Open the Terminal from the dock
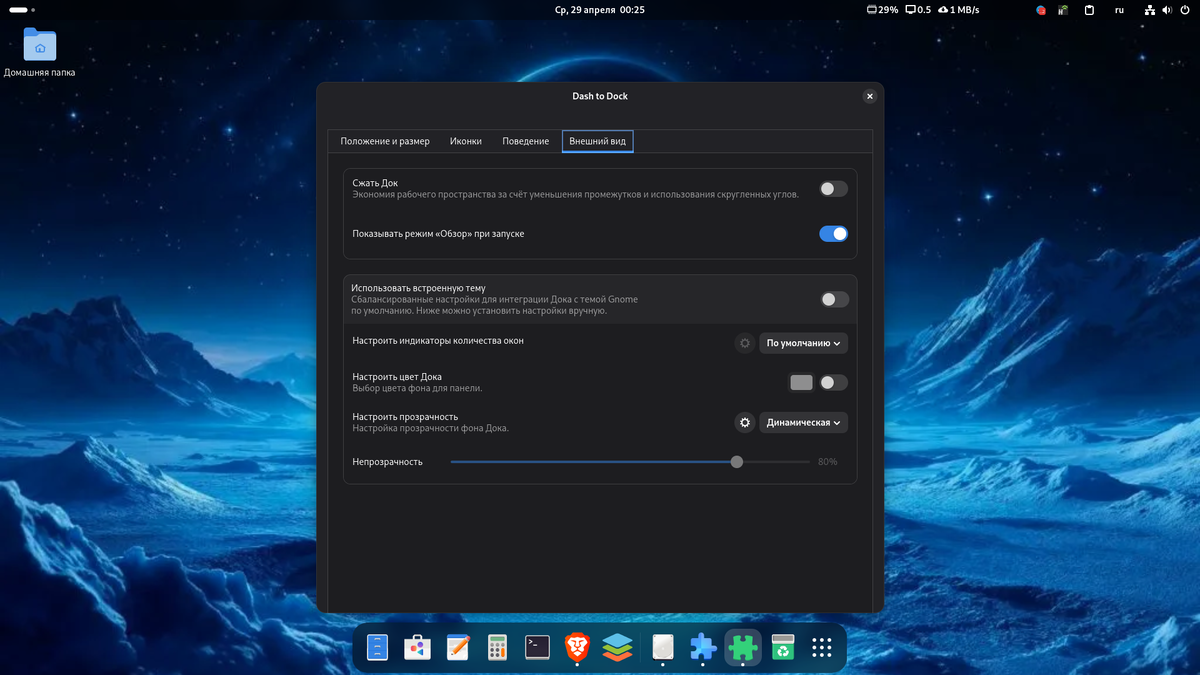 538,648
